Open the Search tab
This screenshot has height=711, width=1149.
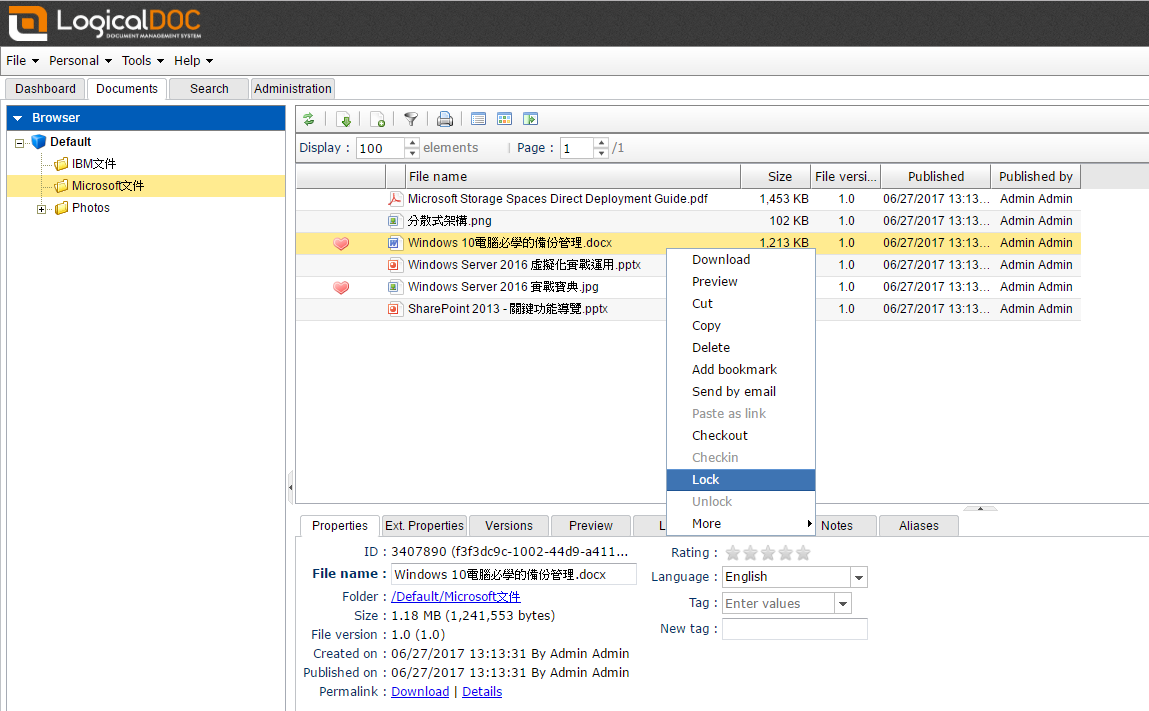(x=209, y=89)
